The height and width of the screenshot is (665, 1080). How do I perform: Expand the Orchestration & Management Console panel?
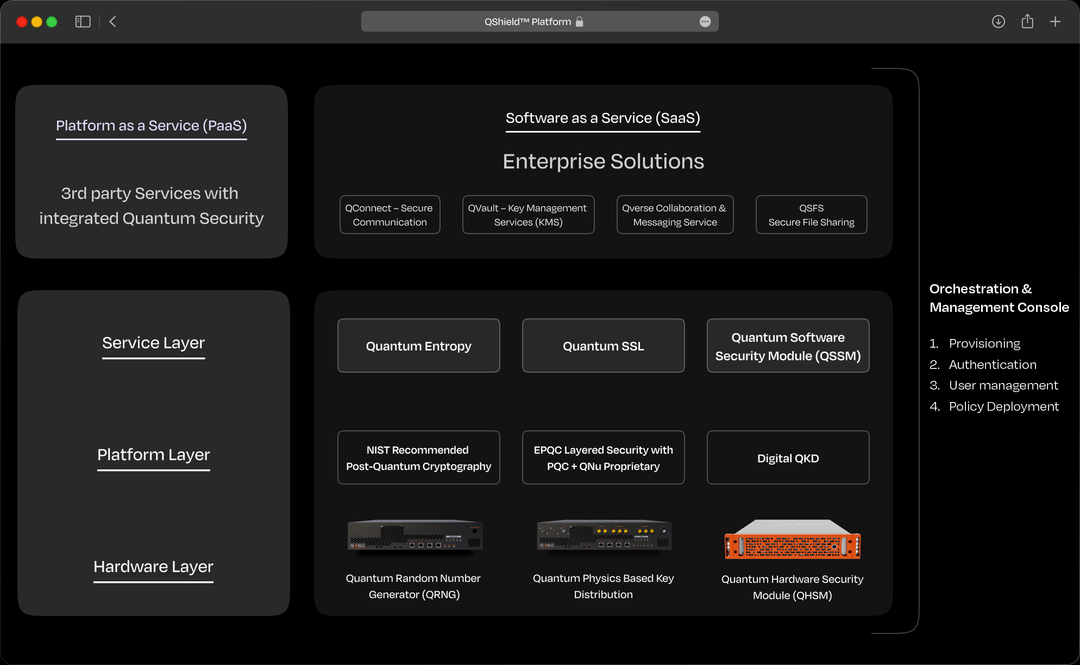pyautogui.click(x=998, y=298)
